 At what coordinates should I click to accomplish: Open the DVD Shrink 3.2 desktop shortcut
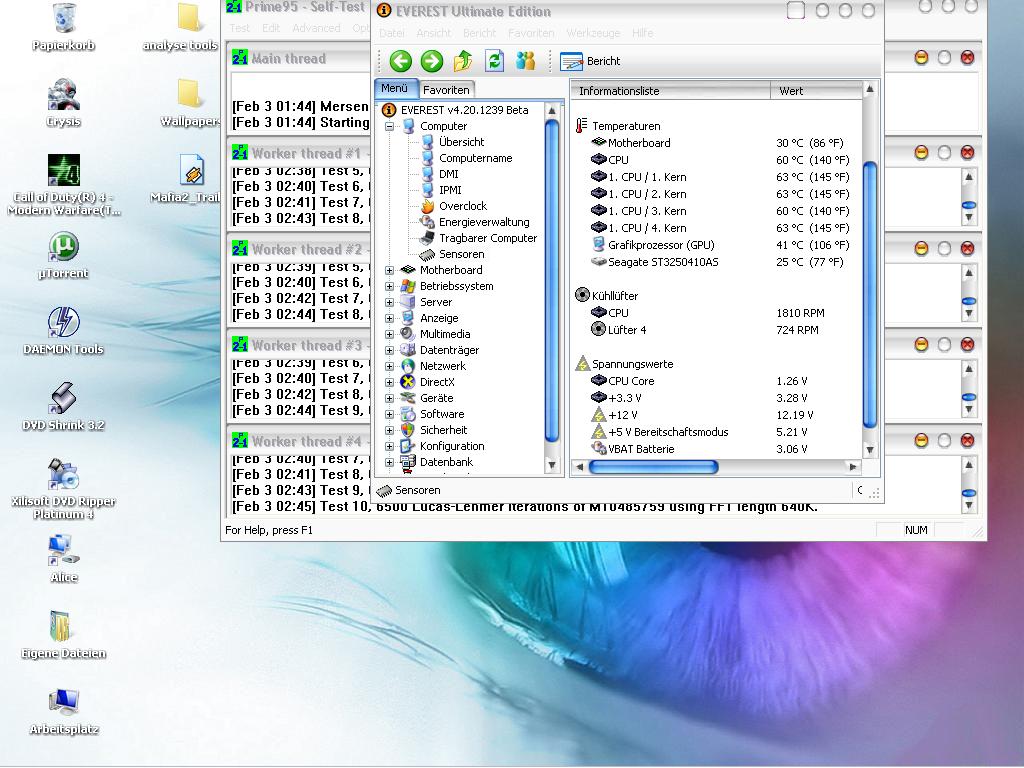click(x=63, y=406)
